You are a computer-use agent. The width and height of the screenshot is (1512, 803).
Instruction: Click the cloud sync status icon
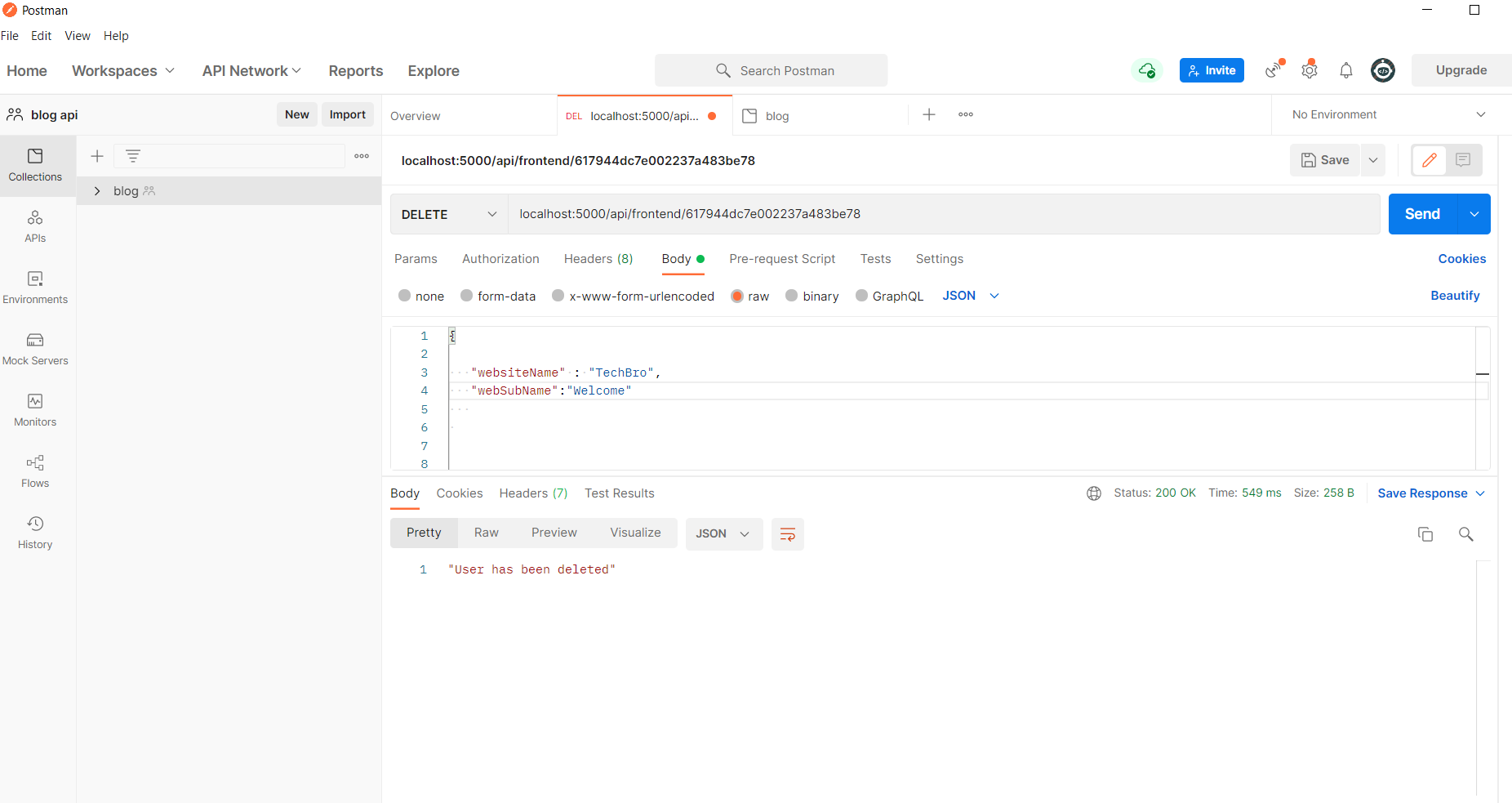(x=1147, y=70)
